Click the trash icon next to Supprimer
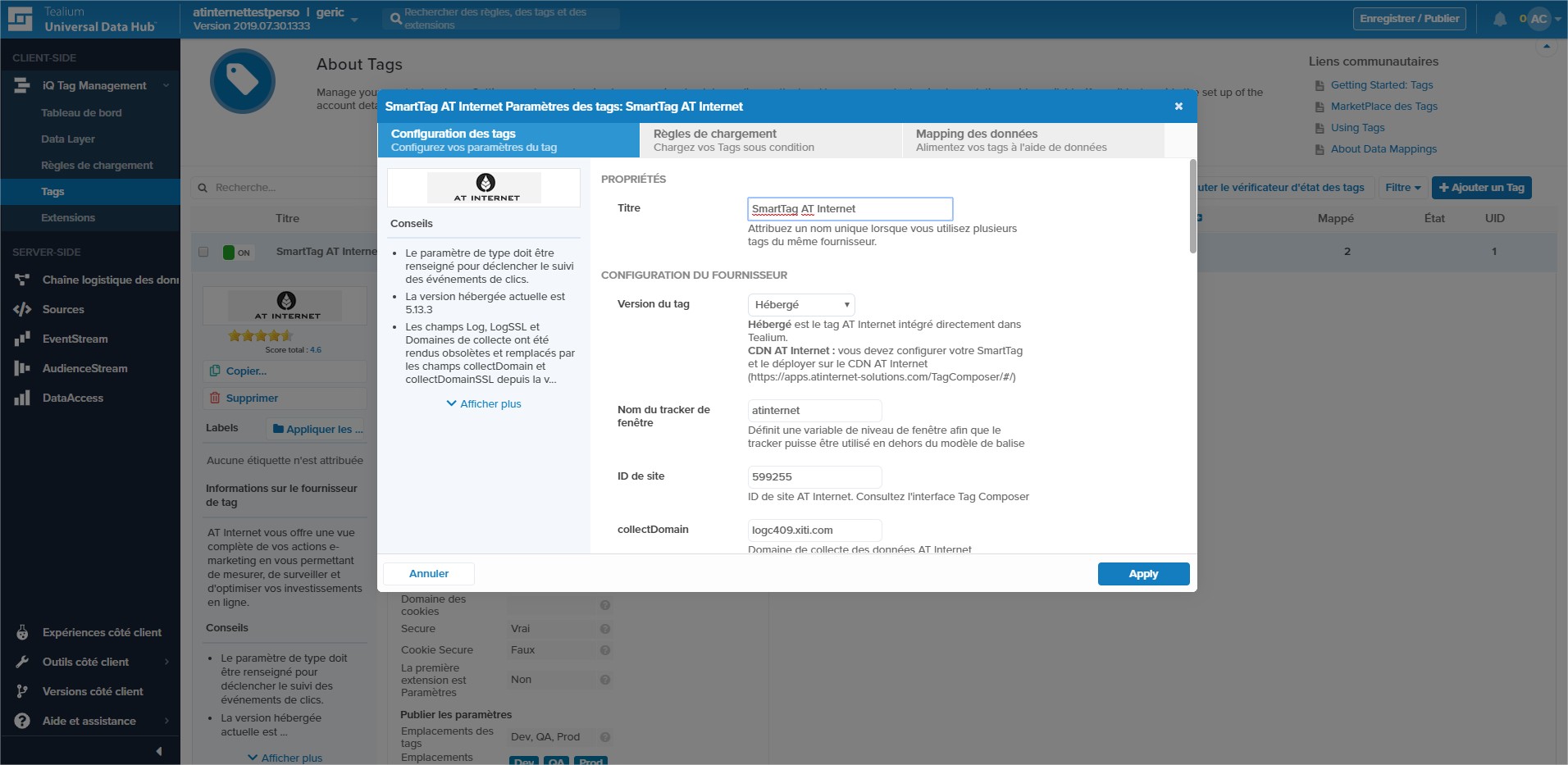Image resolution: width=1568 pixels, height=765 pixels. point(215,398)
